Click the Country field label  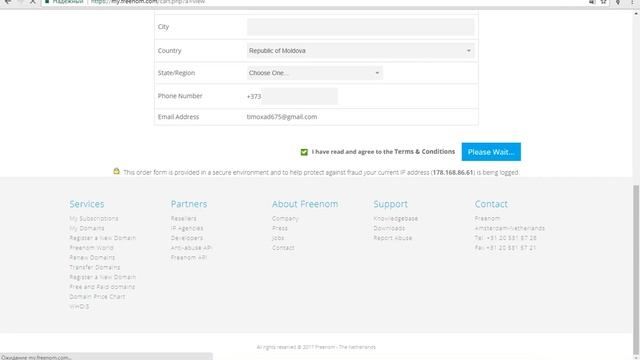point(169,51)
